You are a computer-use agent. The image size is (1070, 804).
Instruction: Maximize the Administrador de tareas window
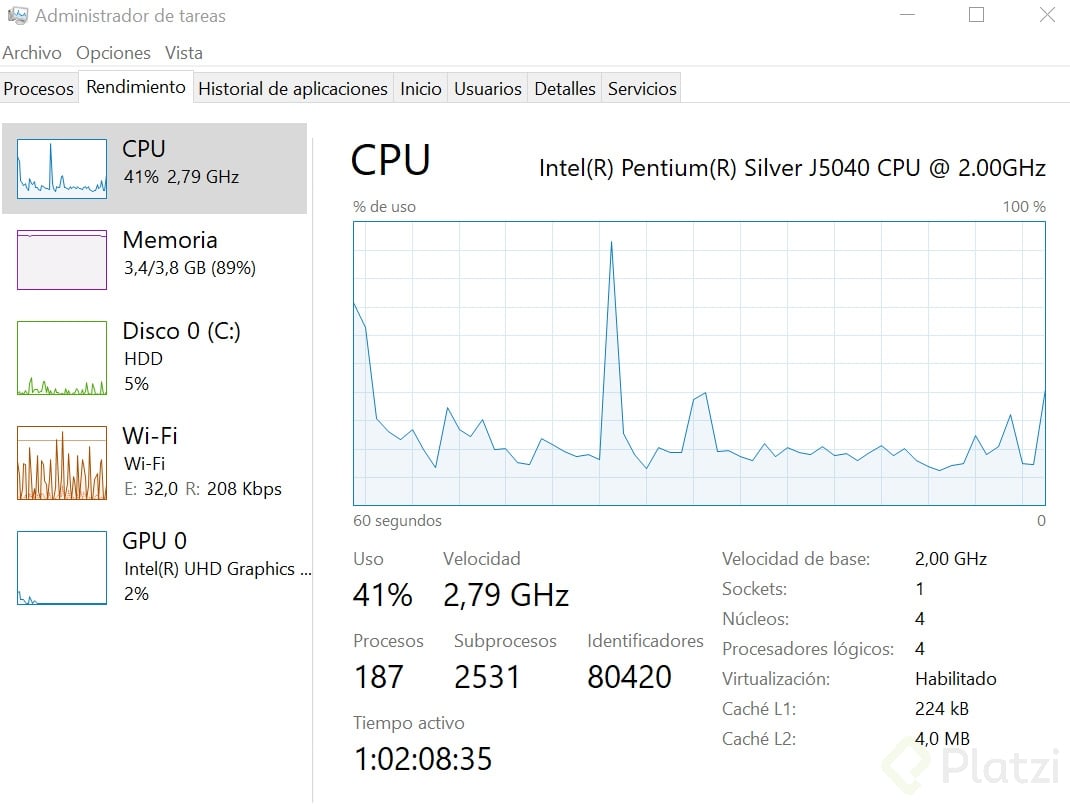point(977,15)
